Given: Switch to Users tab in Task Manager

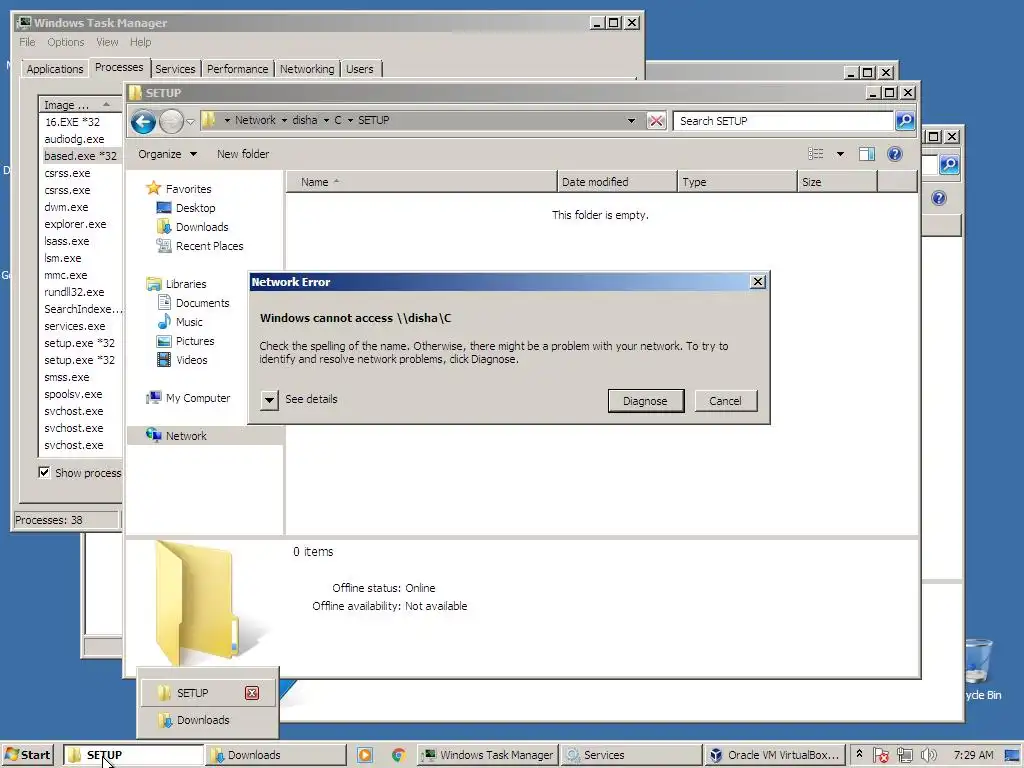Looking at the screenshot, I should [360, 69].
